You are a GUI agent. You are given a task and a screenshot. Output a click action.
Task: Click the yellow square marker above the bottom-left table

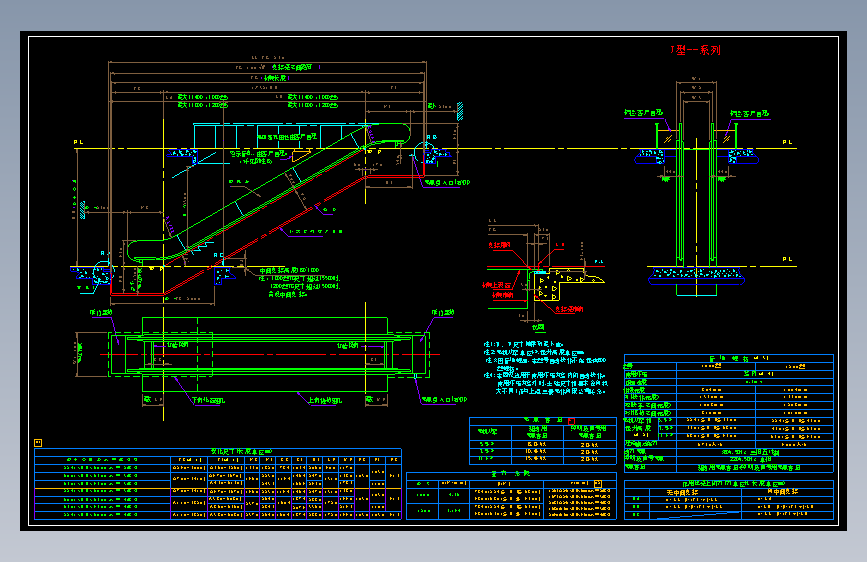tap(38, 443)
